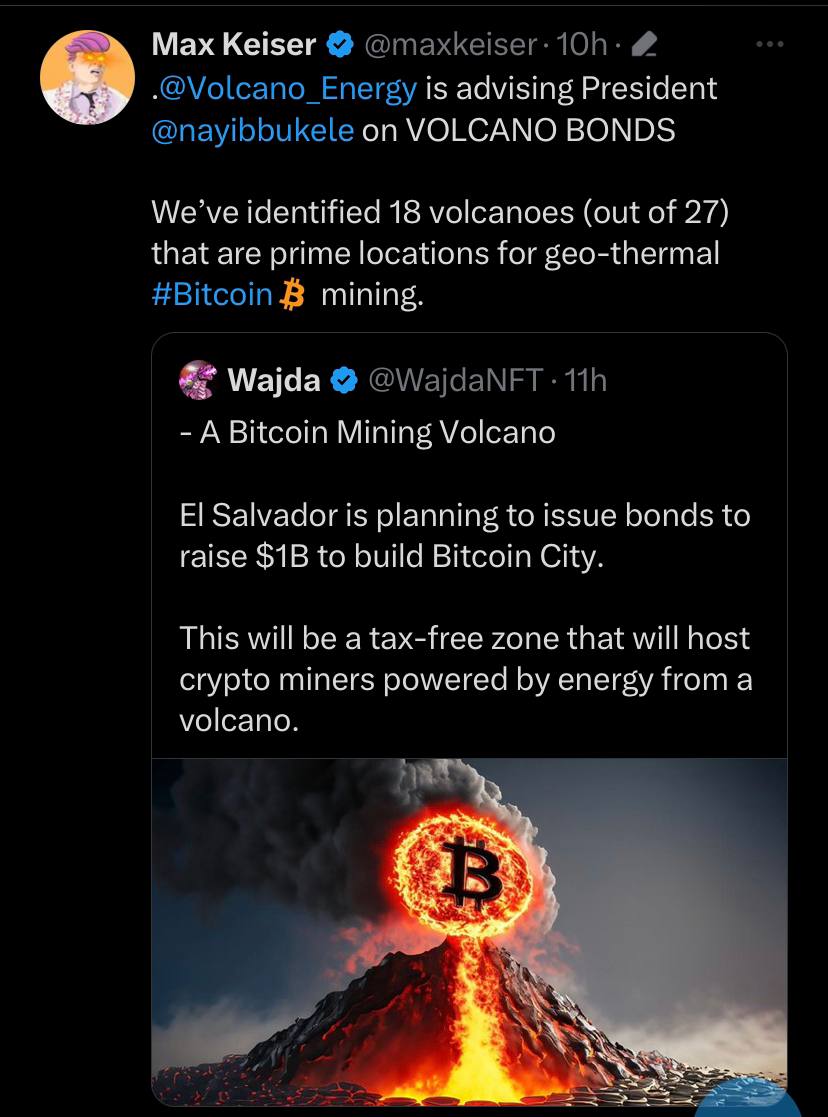Click Max Keiser's blue verified badge
Screen dimensions: 828x1117
coord(340,45)
